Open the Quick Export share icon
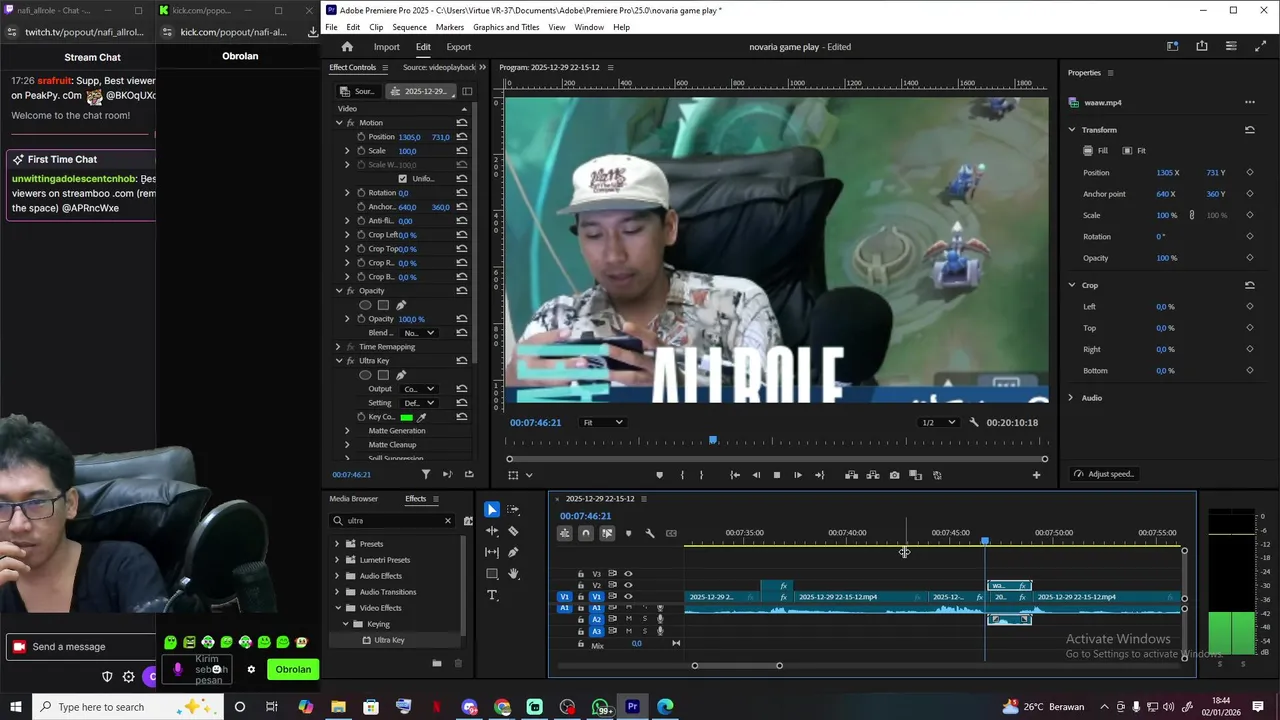Screen dimensions: 1280x720 coord(1202,46)
